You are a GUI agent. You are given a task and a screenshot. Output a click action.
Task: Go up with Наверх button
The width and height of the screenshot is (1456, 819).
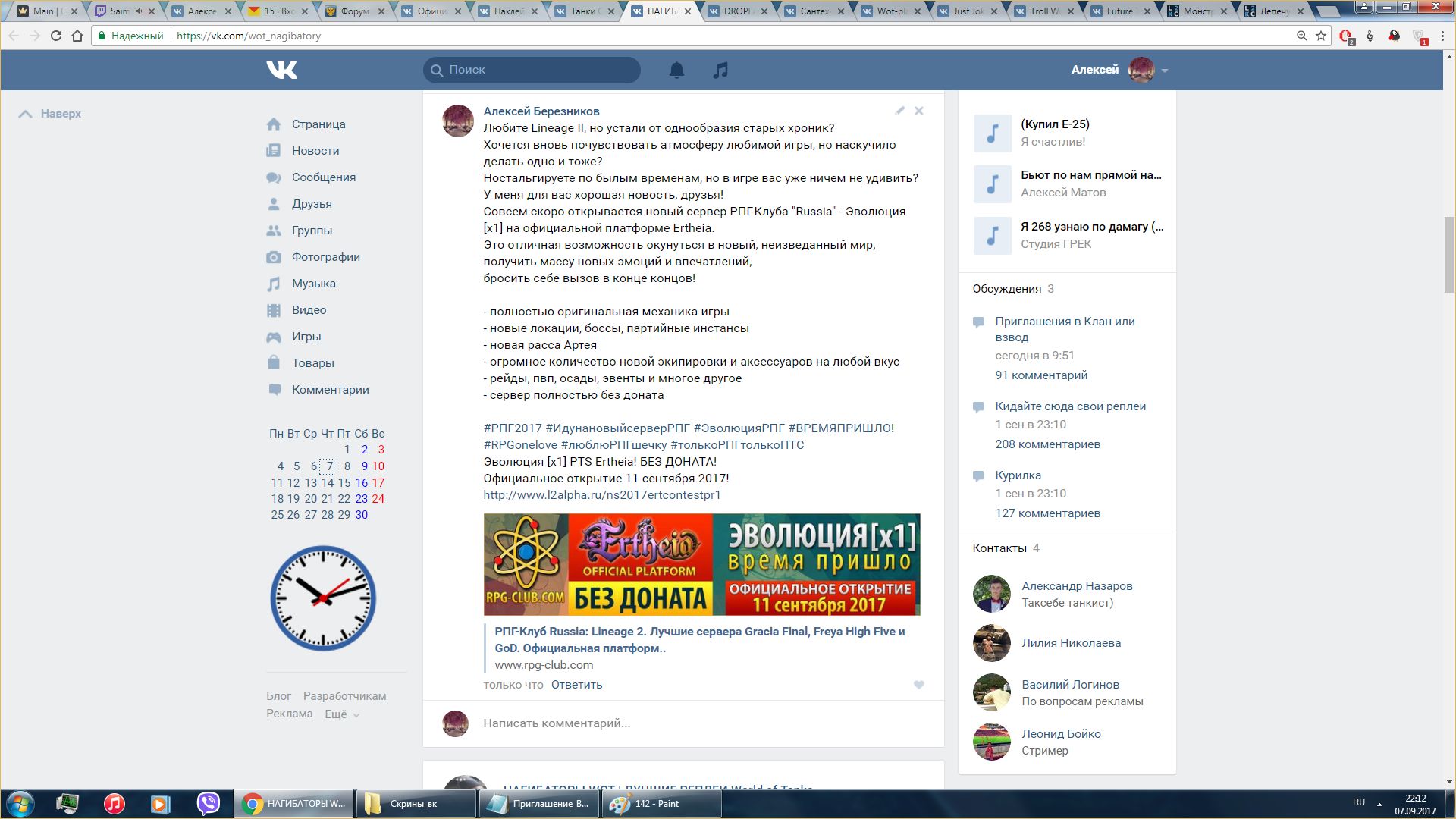[x=50, y=114]
